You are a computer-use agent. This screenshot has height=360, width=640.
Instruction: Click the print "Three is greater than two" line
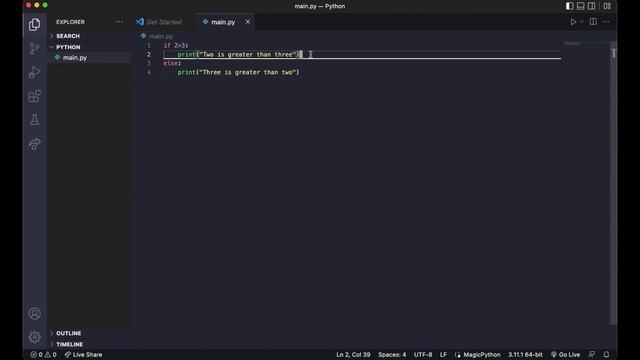click(x=238, y=72)
